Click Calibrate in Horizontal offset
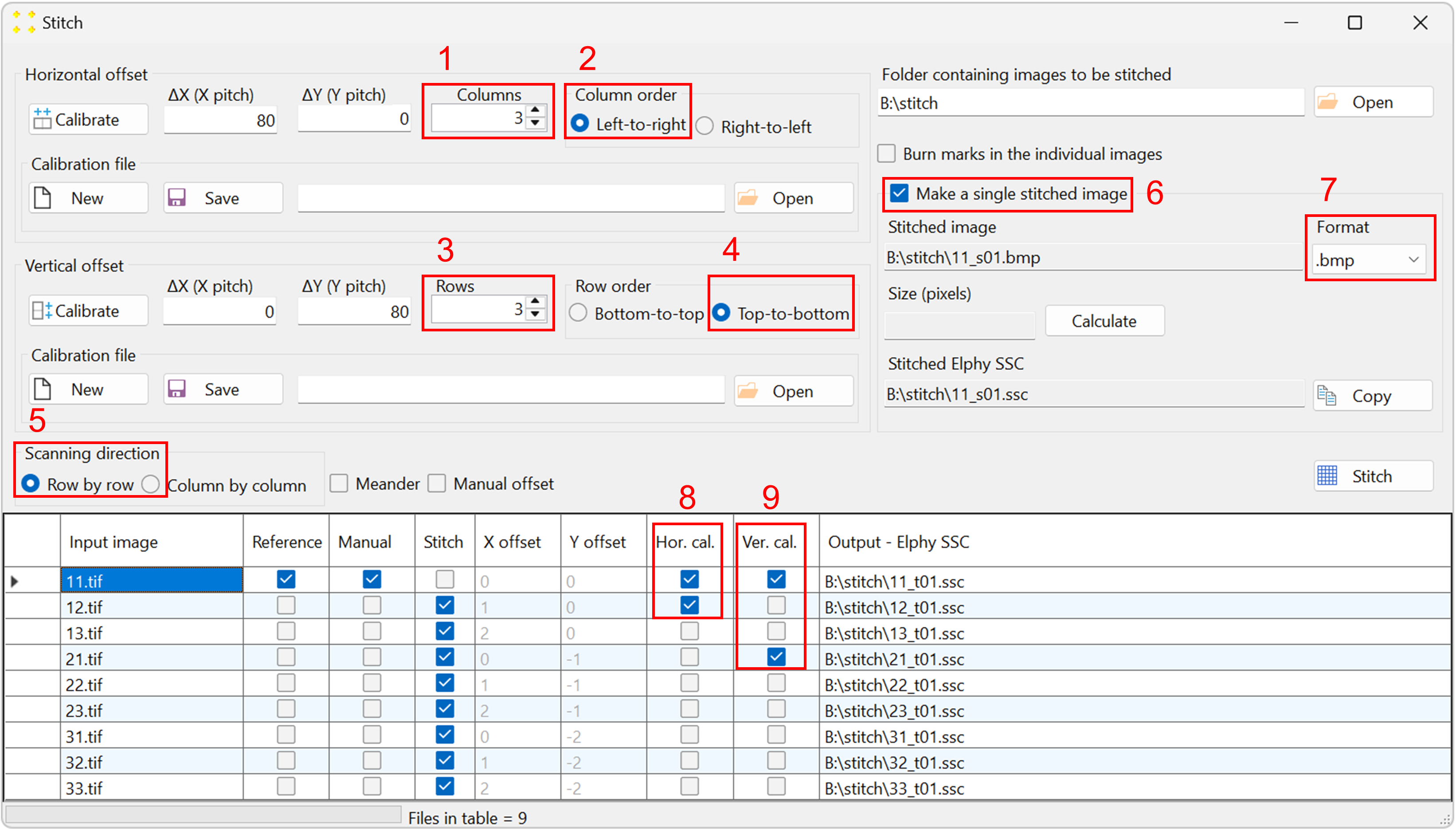This screenshot has width=1456, height=830. click(88, 119)
